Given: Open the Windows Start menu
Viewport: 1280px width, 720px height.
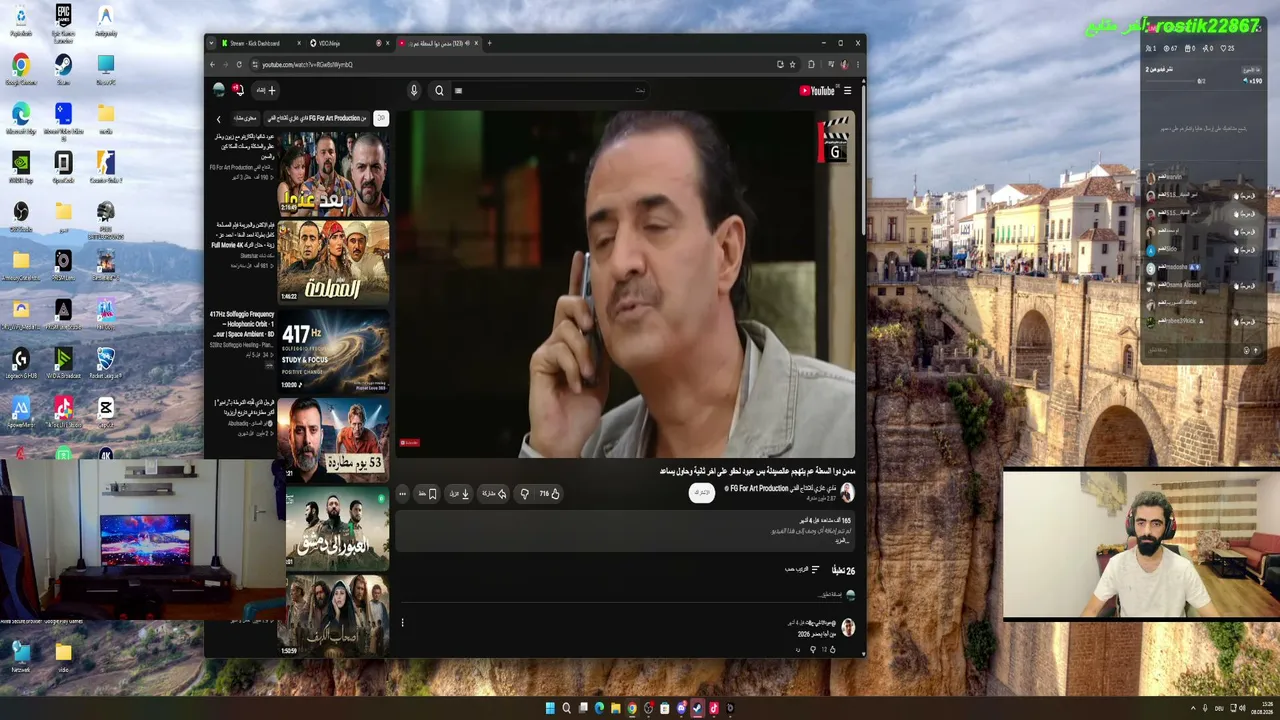Looking at the screenshot, I should pyautogui.click(x=550, y=709).
